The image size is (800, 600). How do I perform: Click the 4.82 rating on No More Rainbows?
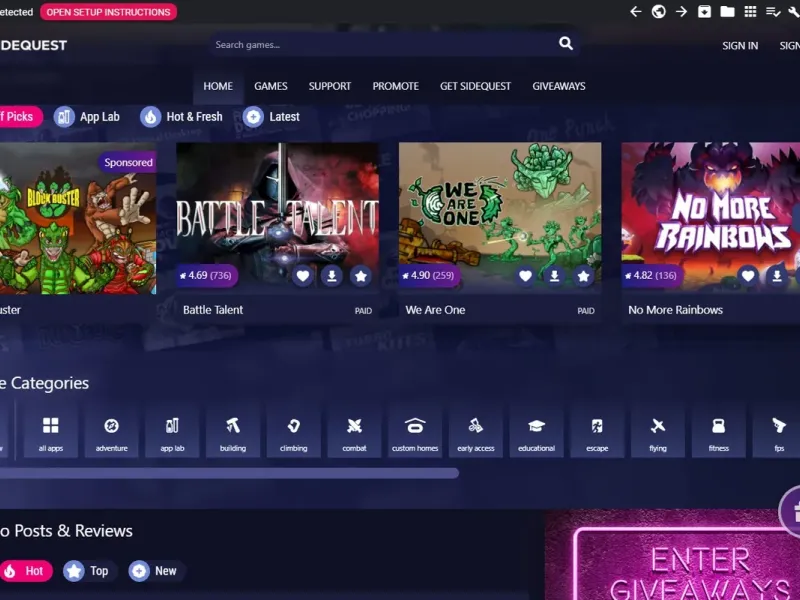point(652,276)
